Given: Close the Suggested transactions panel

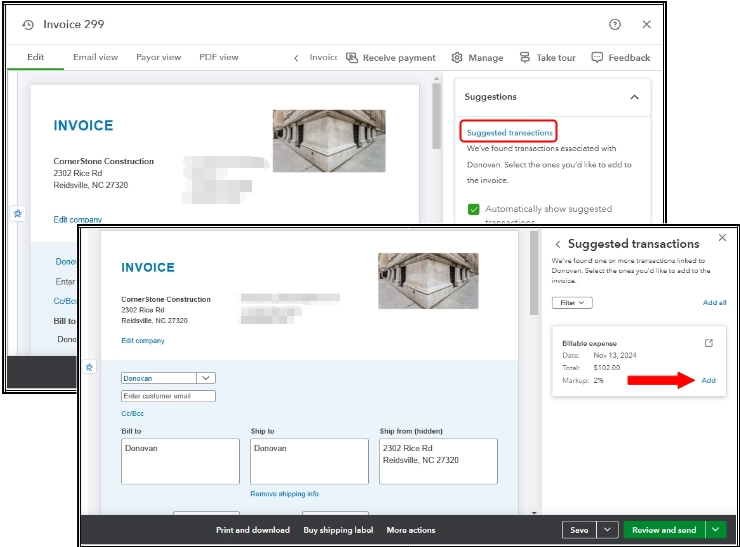Looking at the screenshot, I should [x=722, y=237].
